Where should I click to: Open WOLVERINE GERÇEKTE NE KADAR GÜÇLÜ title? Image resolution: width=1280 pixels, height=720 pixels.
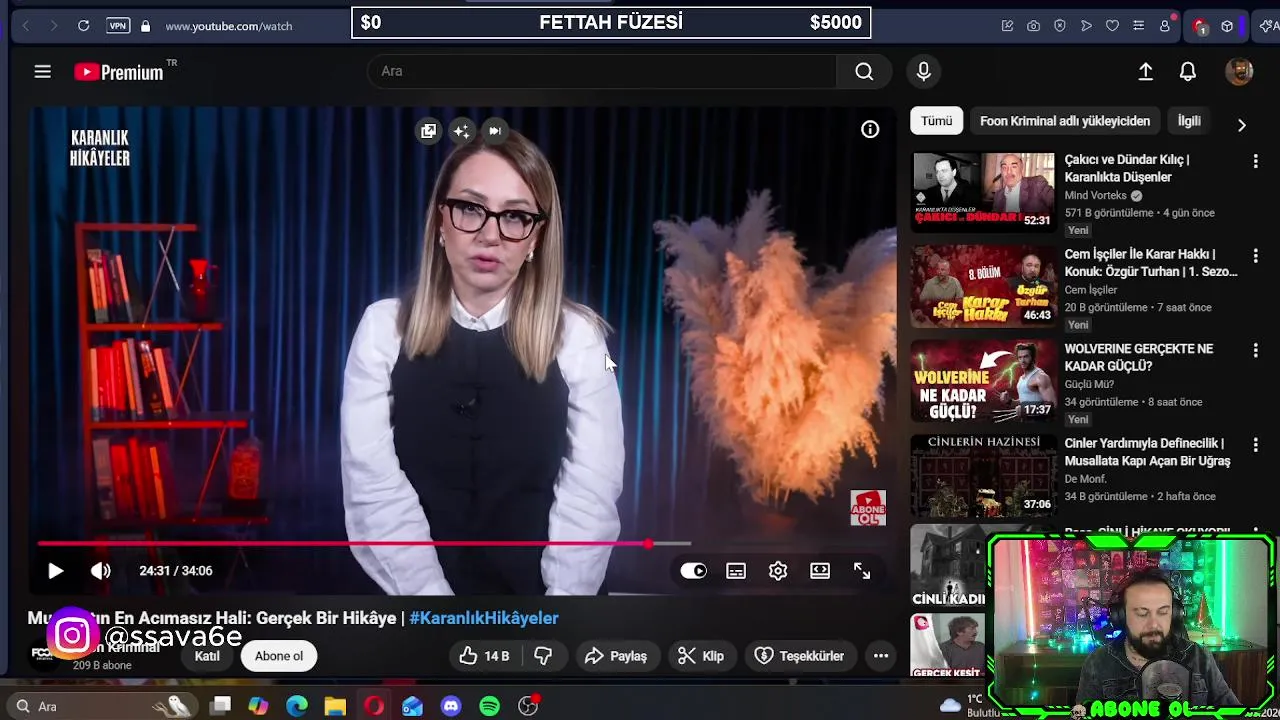click(1138, 358)
